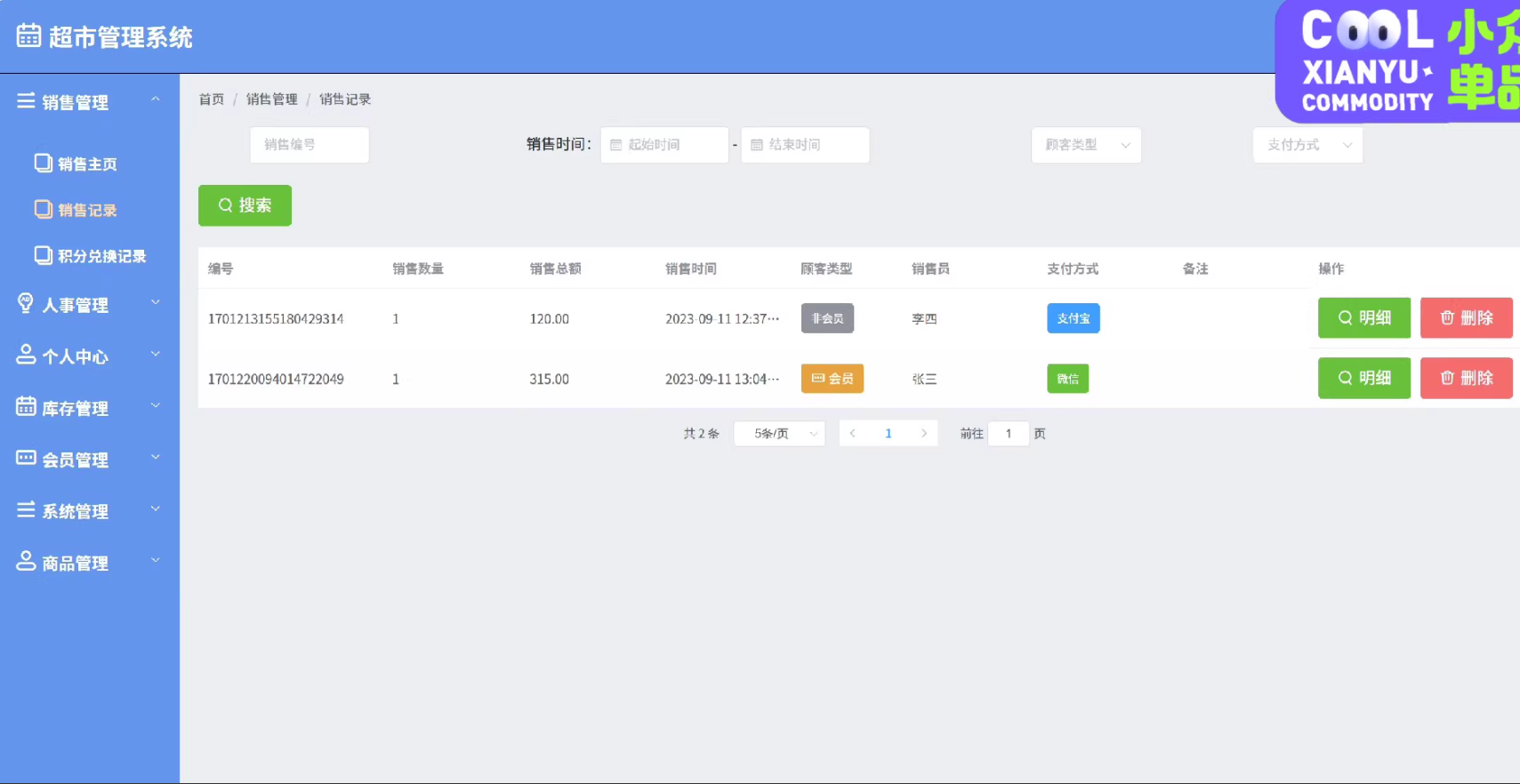Click the calendar logo icon beside 超市管理系统

pos(28,36)
